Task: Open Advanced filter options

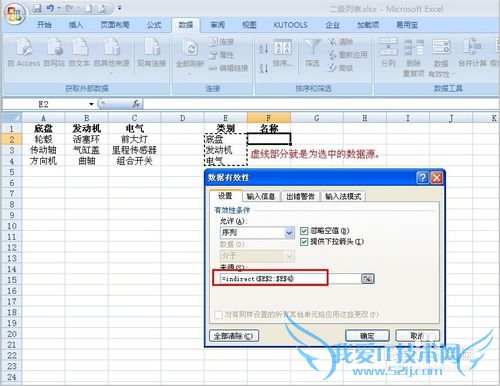Action: pyautogui.click(x=341, y=68)
